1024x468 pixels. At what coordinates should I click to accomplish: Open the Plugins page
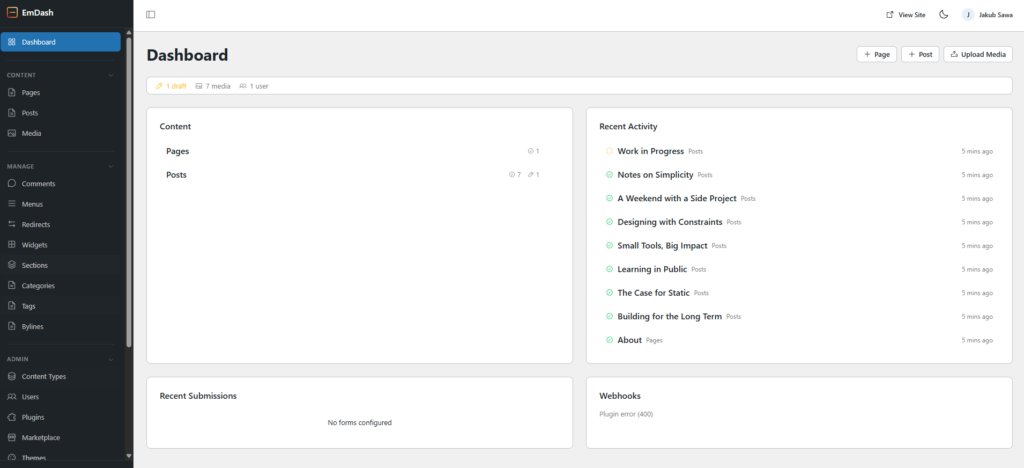33,417
